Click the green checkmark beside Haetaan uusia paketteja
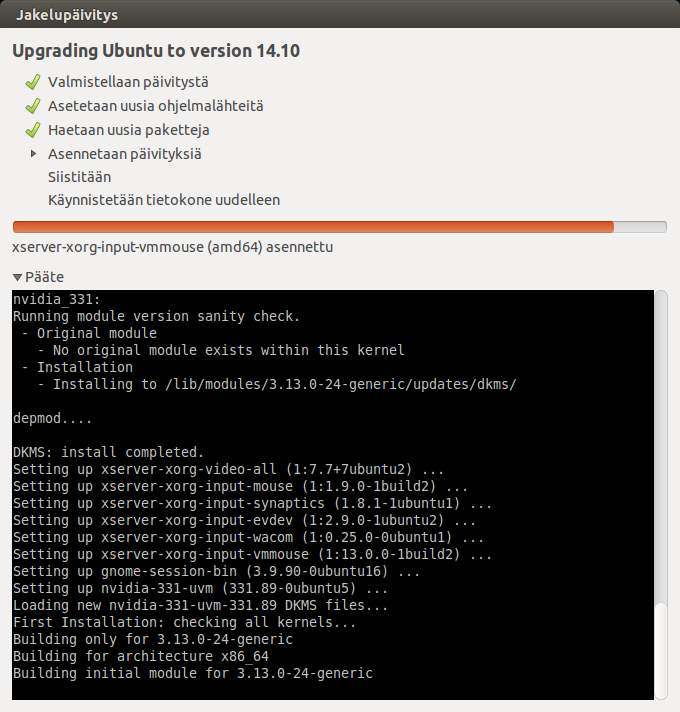The height and width of the screenshot is (712, 680). click(x=33, y=130)
